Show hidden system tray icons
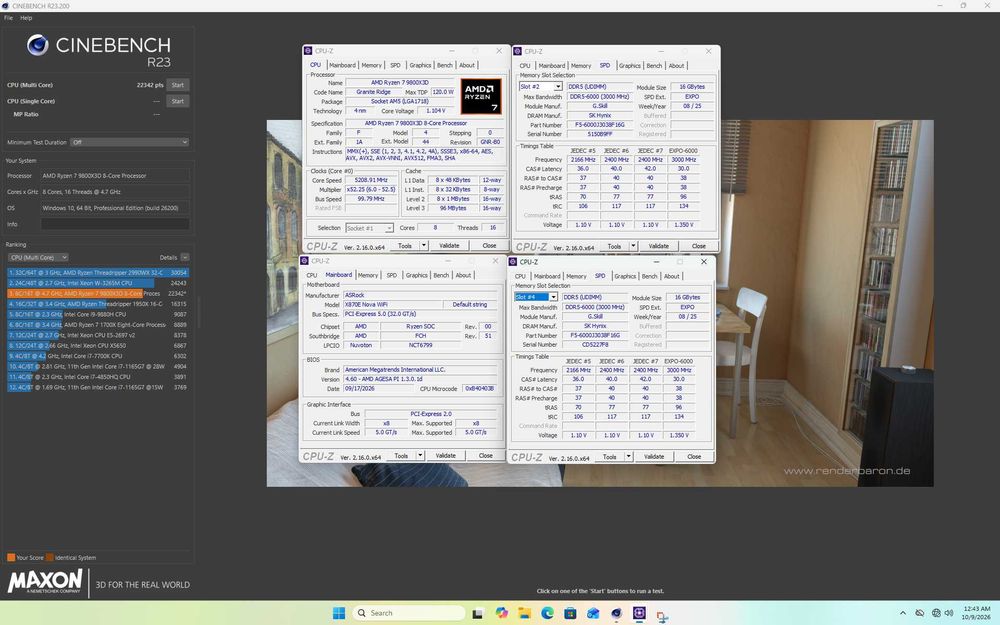The image size is (1000, 625). pos(902,613)
